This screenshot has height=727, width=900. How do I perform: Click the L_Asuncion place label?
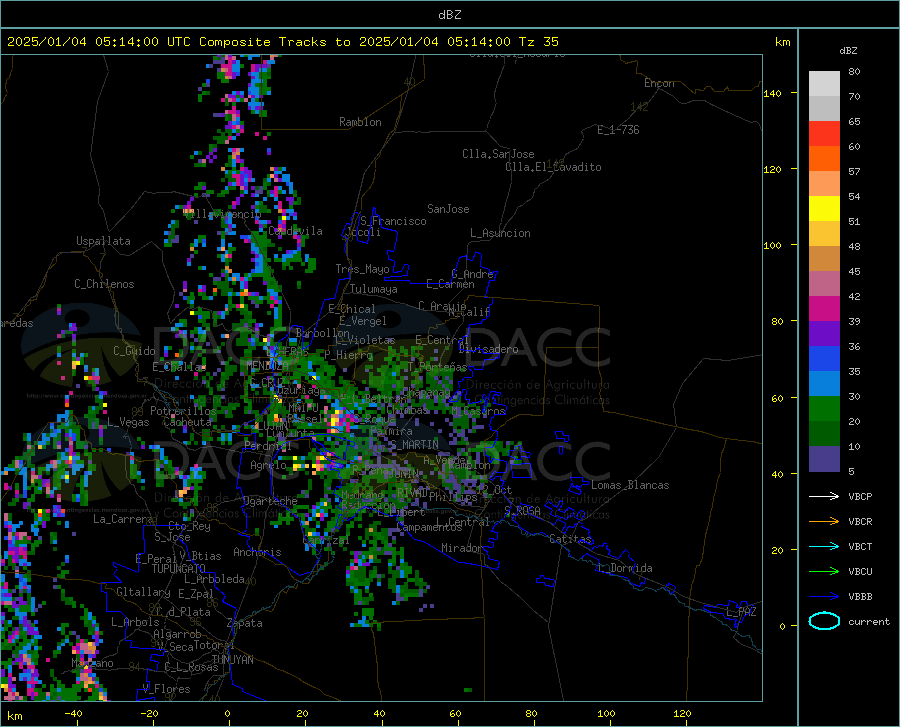500,233
